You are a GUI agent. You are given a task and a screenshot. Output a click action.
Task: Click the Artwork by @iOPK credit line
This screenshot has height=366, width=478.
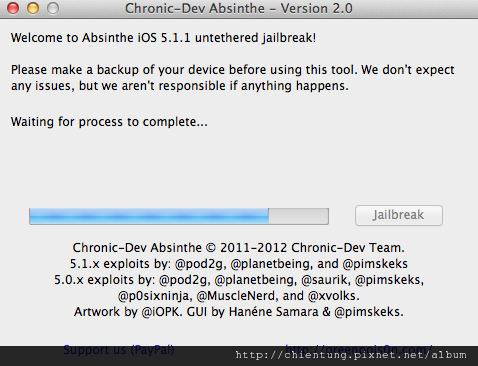(239, 312)
